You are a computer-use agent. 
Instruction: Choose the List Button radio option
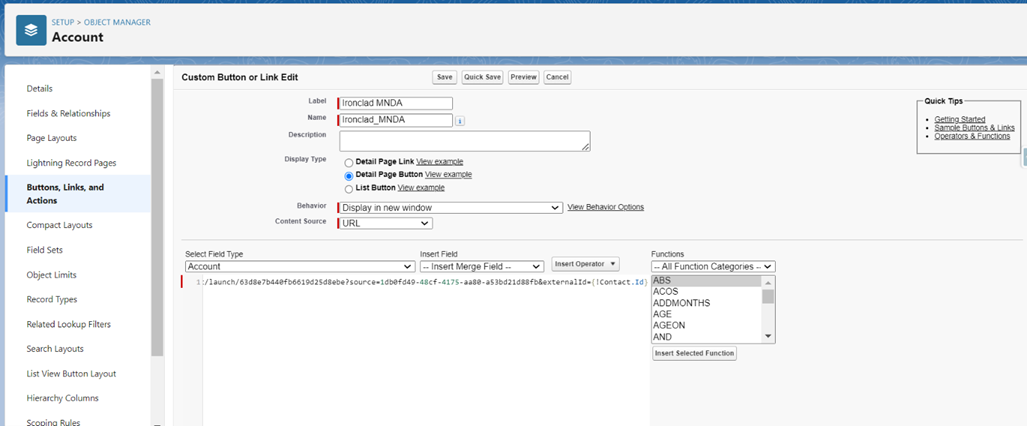click(x=348, y=188)
